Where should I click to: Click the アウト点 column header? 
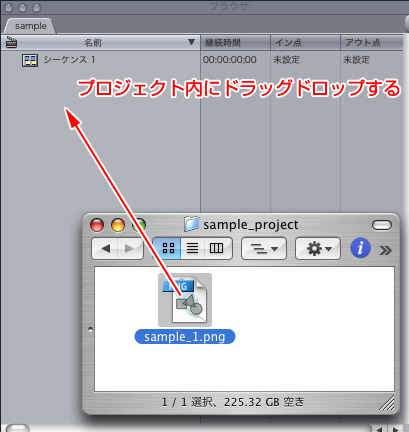point(372,43)
